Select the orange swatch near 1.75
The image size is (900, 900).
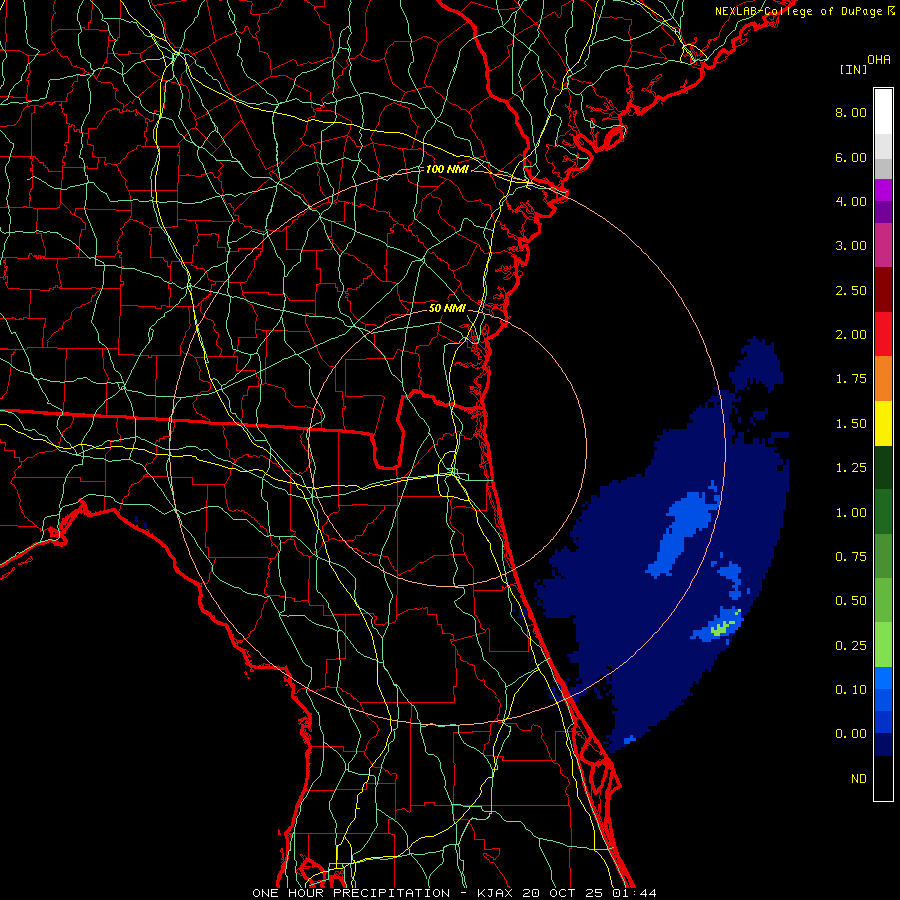pos(883,378)
